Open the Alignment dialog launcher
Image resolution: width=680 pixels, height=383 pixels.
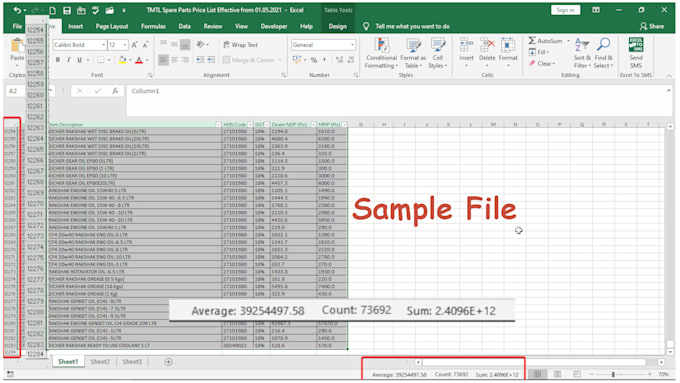(x=283, y=75)
